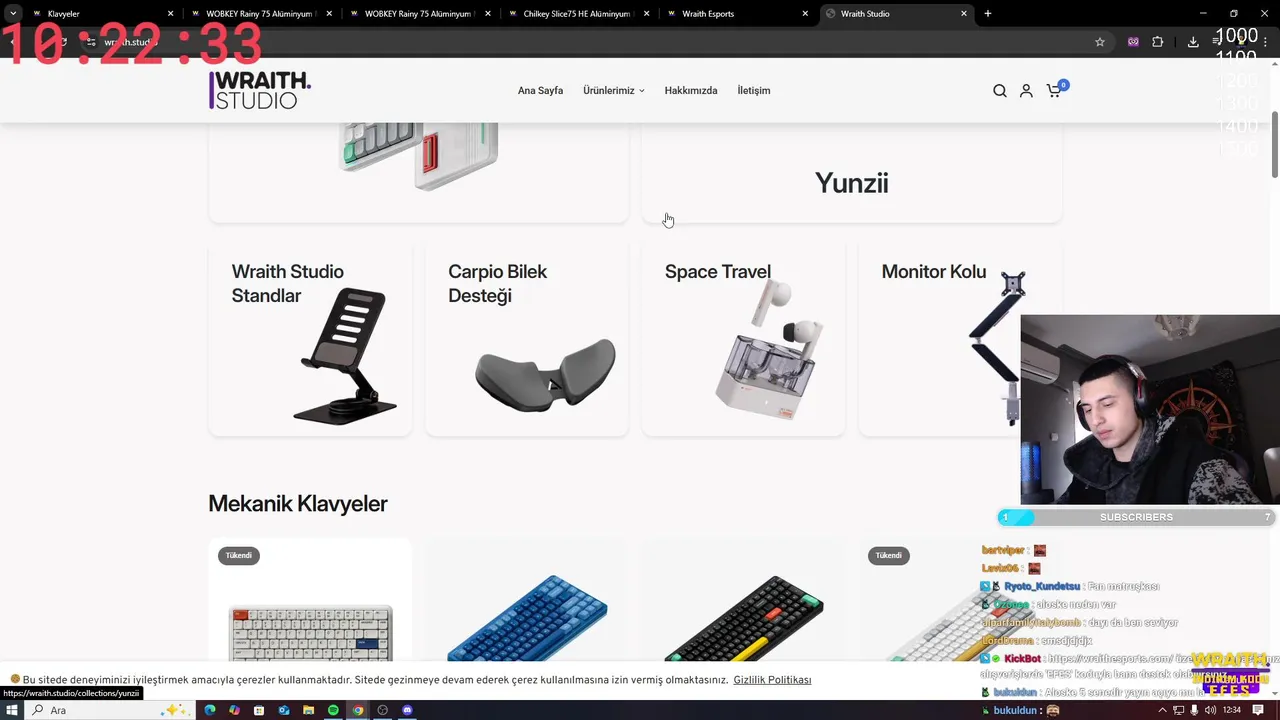This screenshot has width=1280, height=720.
Task: Open the Gizlilik Politikası link
Action: [x=772, y=680]
